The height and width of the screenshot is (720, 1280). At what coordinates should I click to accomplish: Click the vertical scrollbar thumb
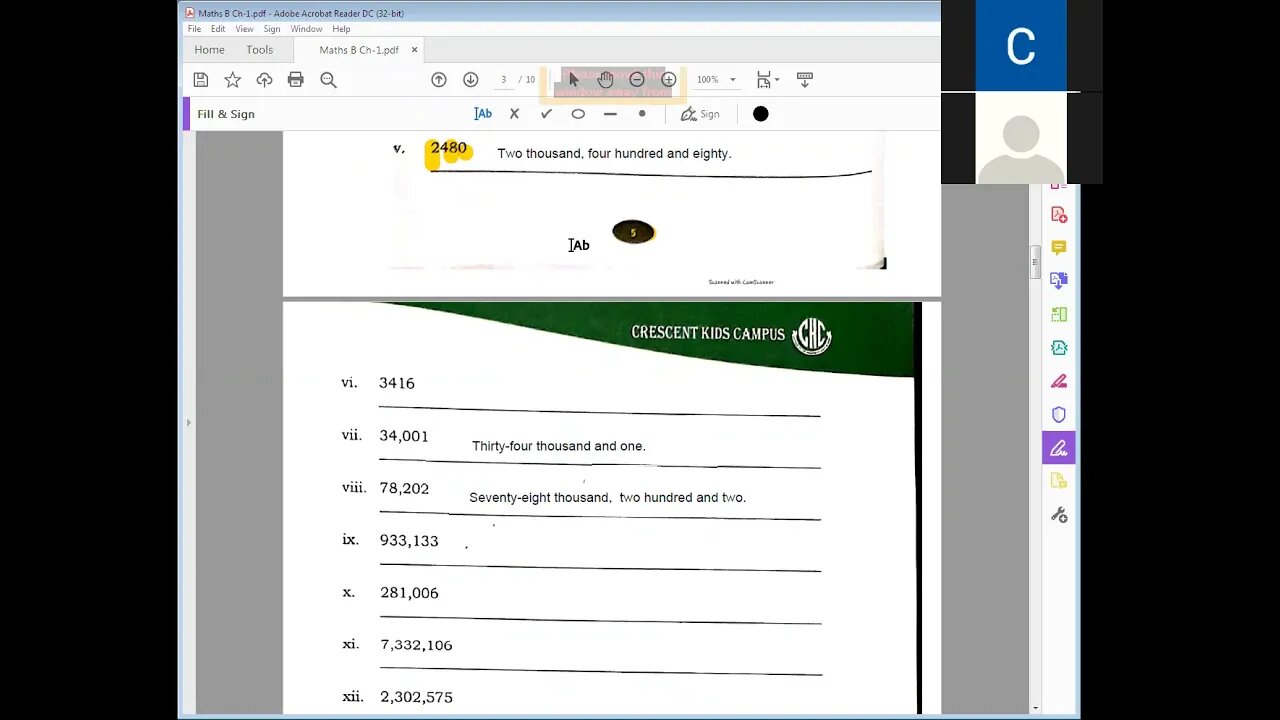(x=1036, y=262)
